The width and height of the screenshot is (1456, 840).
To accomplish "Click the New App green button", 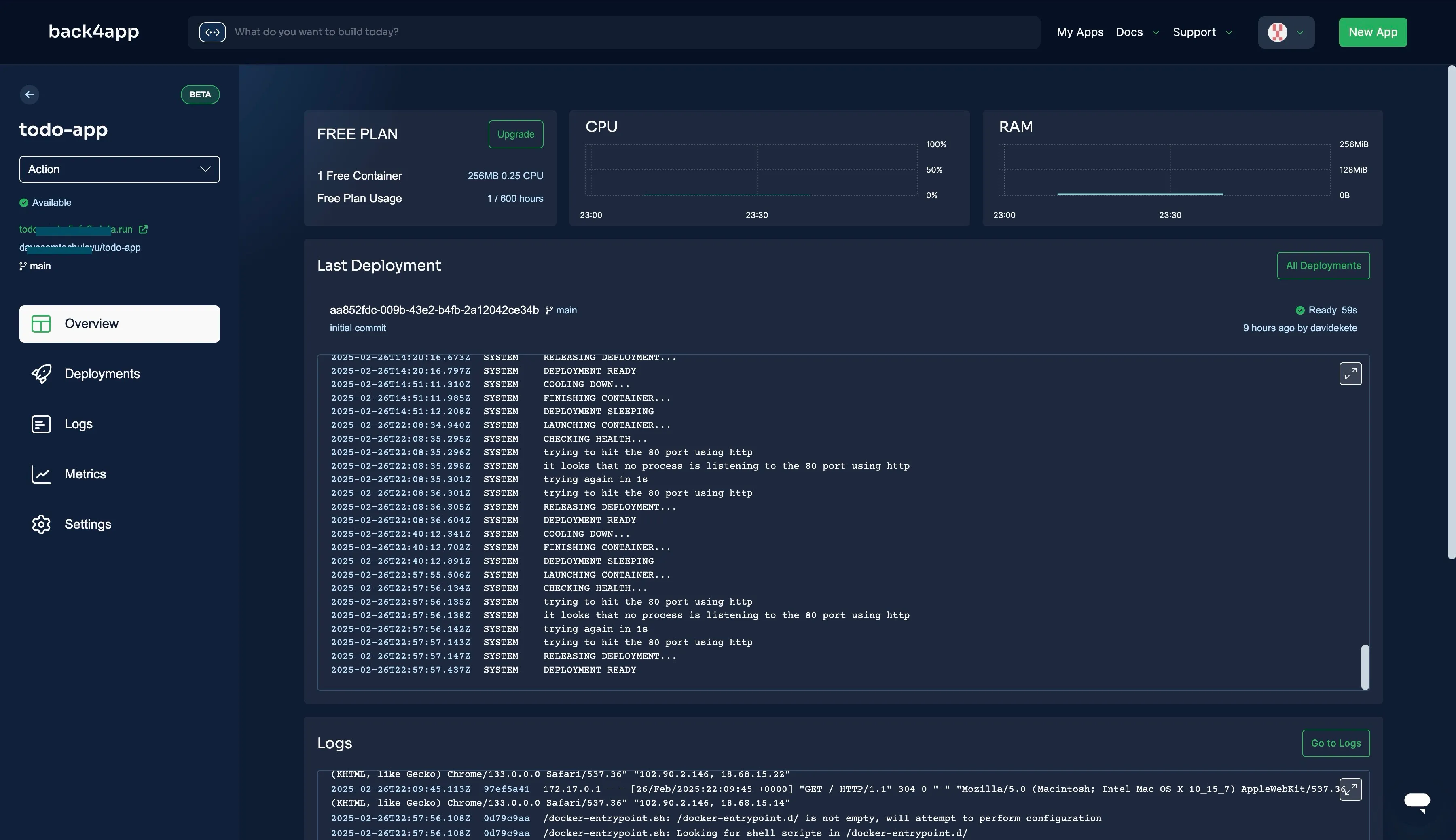I will (x=1373, y=32).
